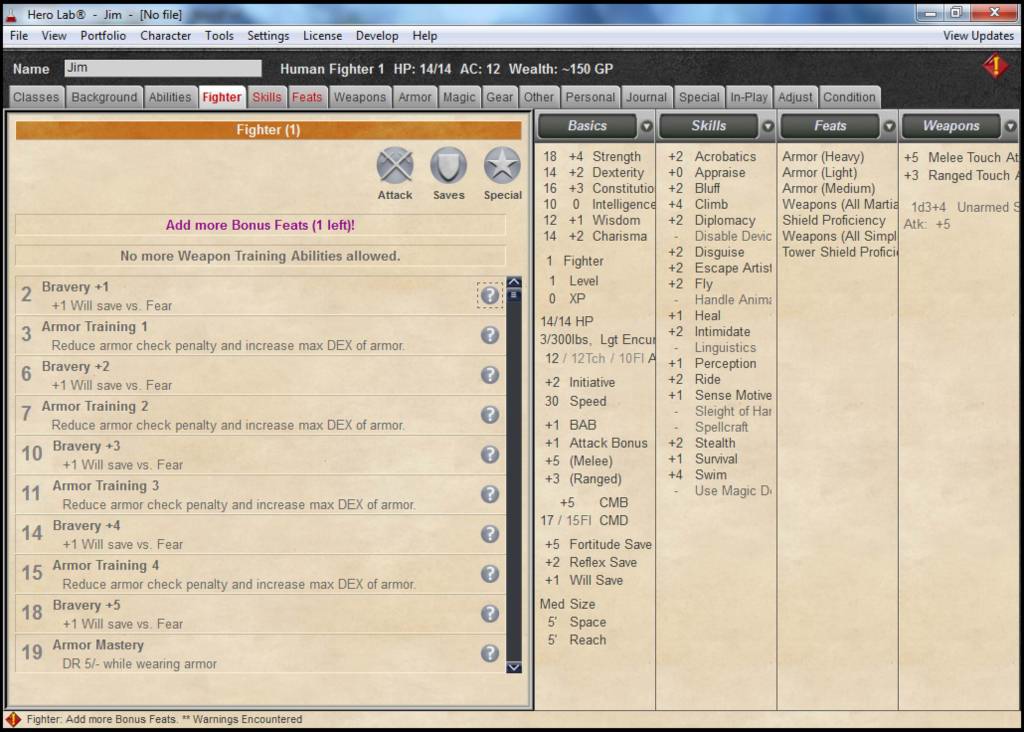The width and height of the screenshot is (1024, 732).
Task: Click the Feats panel header button
Action: (x=830, y=126)
